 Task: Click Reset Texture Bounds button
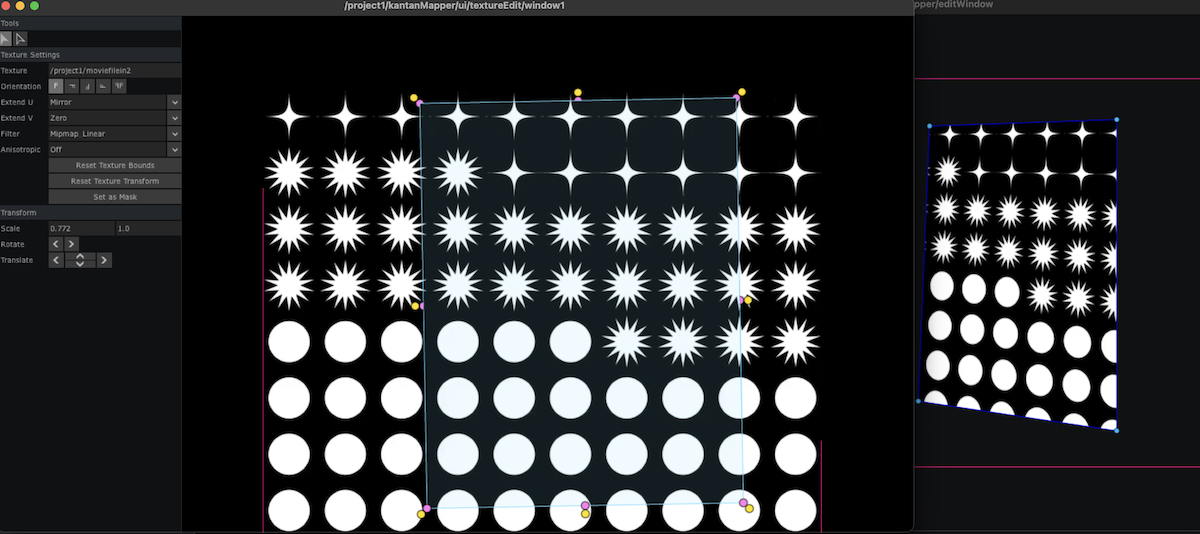click(114, 165)
